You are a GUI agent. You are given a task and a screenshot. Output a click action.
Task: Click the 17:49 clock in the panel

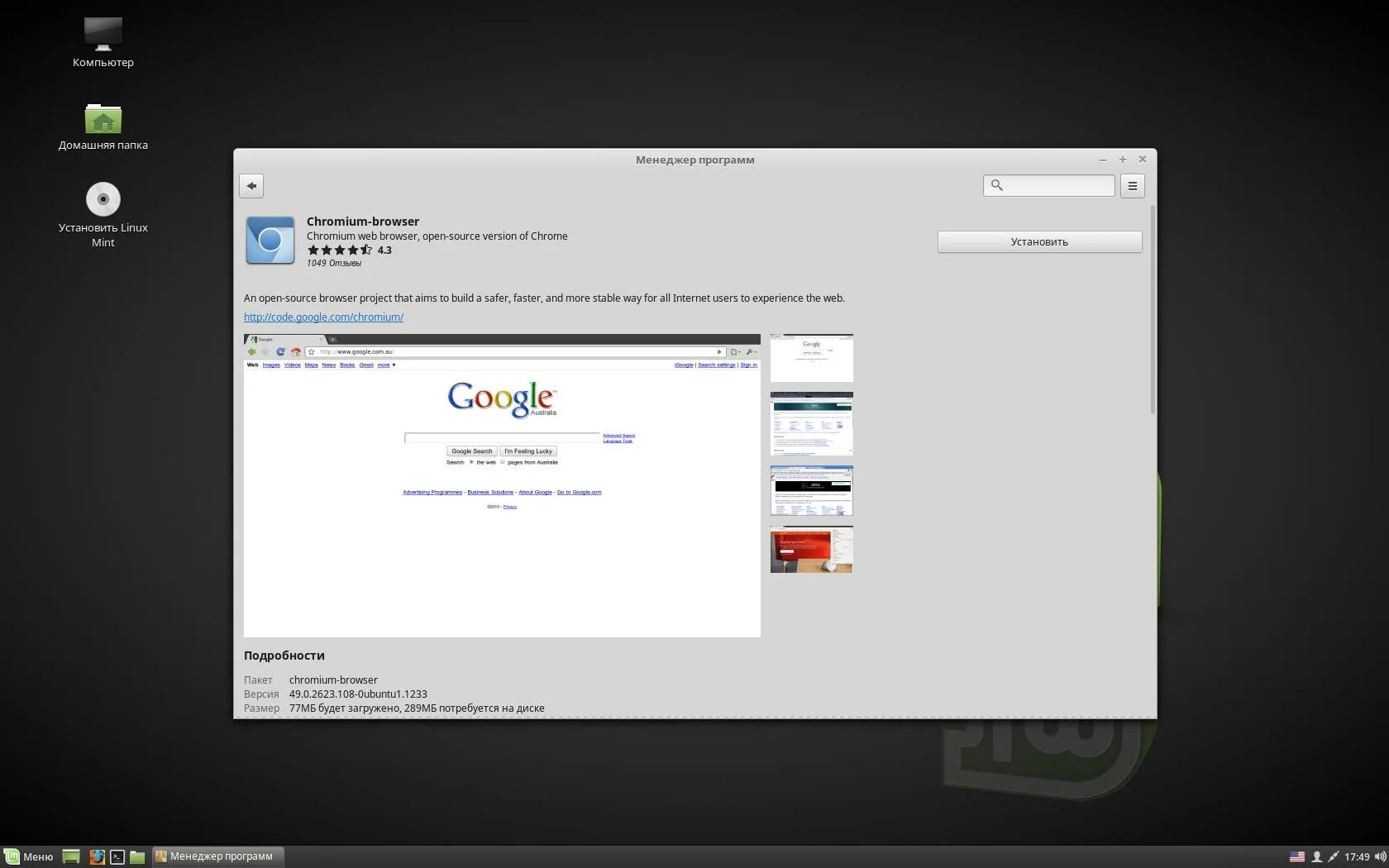tap(1357, 856)
